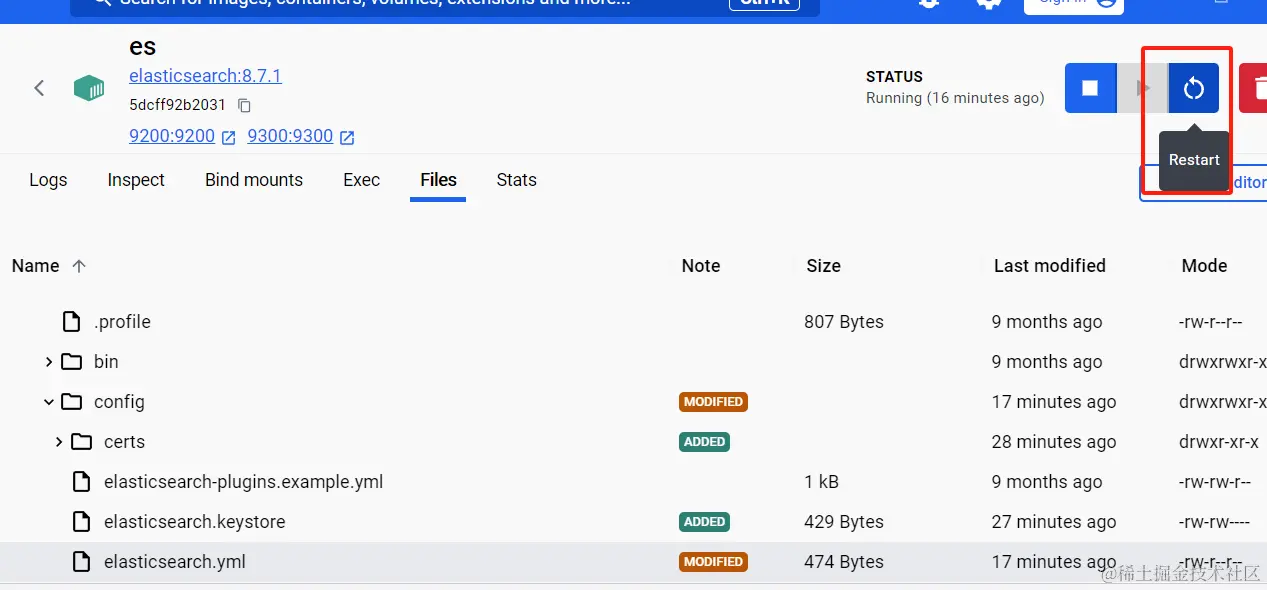Click file icon of elasticsearch.keystore
Screen dimensions: 1267x590
click(81, 522)
